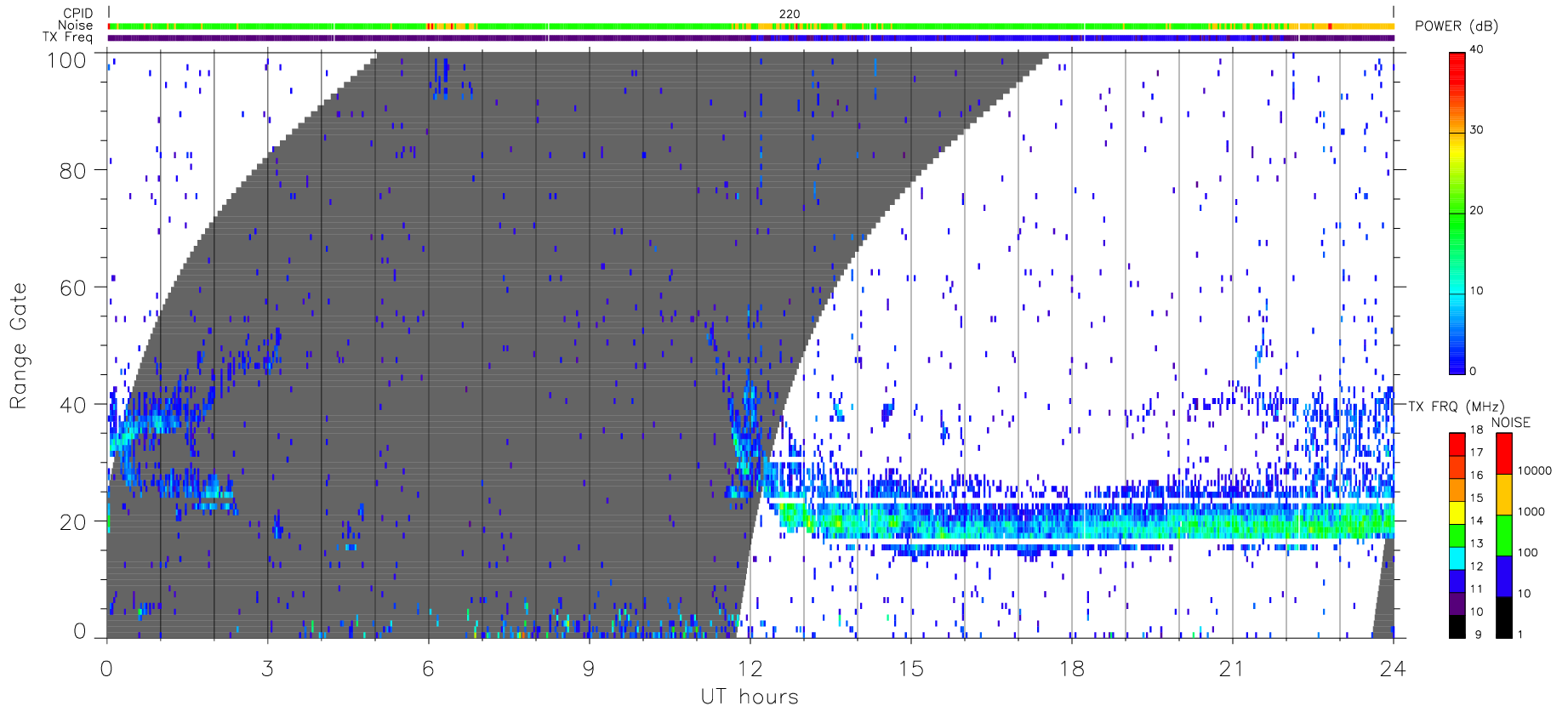Select the purple swatch in the TX FRQ legend
Viewport: 1568px width, 723px height.
[1457, 604]
